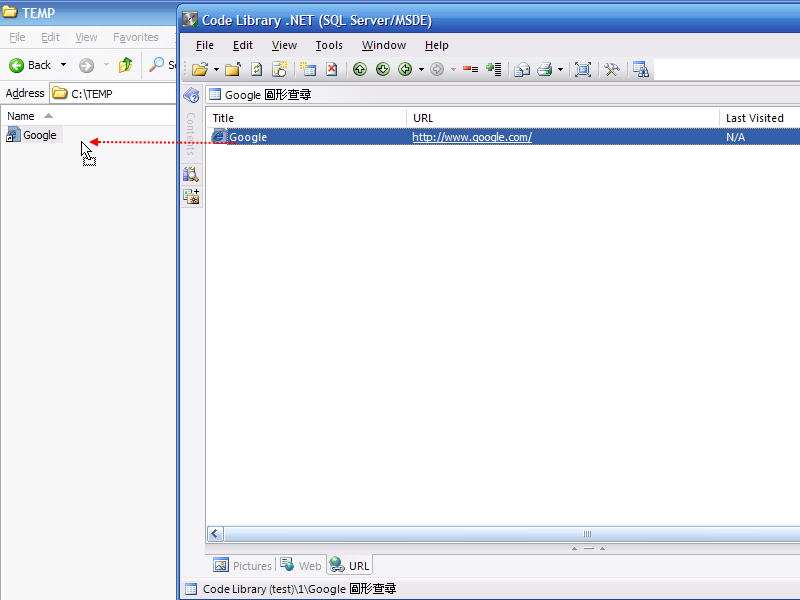
Task: Click the Options tools (hammer and wrench) icon
Action: coord(612,69)
